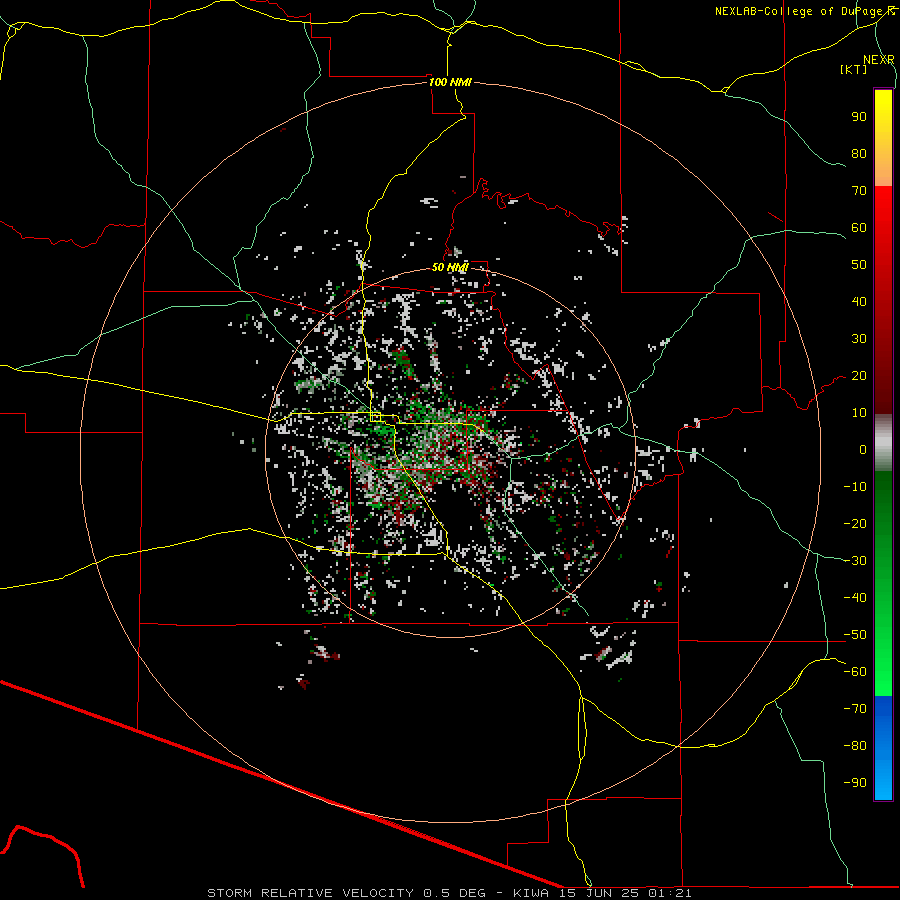Click the [KT] units label above scale
900x900 pixels.
[854, 69]
